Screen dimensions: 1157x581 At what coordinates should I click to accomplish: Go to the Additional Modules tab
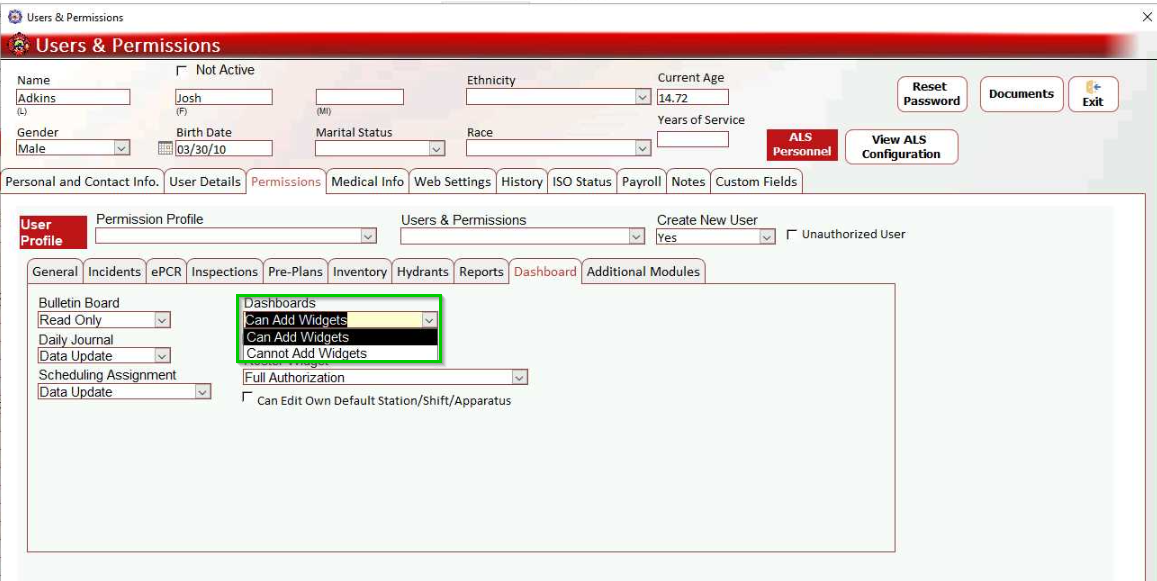tap(643, 271)
